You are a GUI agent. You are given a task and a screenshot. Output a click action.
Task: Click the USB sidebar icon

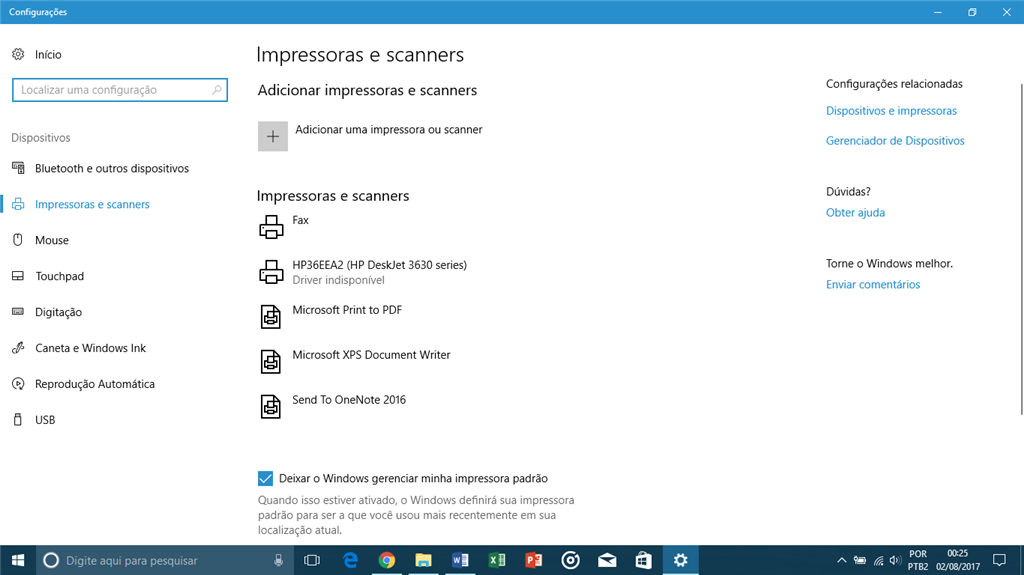pyautogui.click(x=18, y=419)
